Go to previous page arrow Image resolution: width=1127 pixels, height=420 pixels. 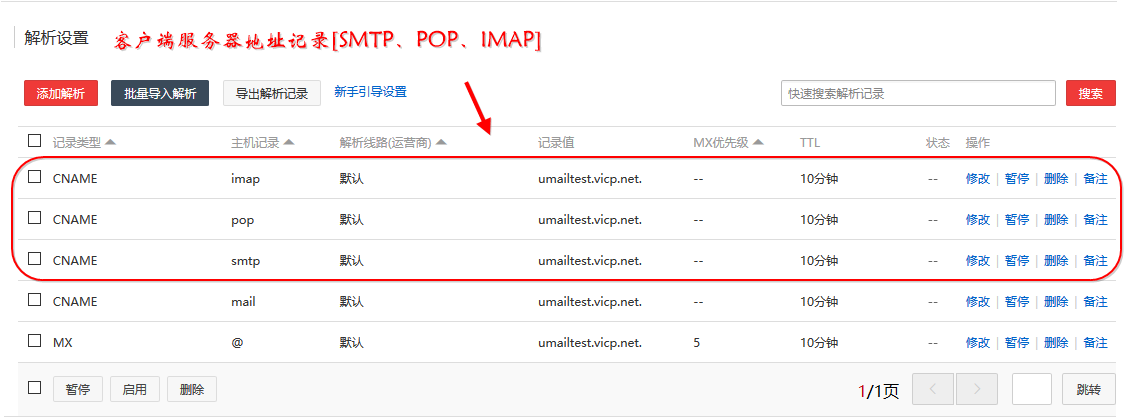(933, 389)
